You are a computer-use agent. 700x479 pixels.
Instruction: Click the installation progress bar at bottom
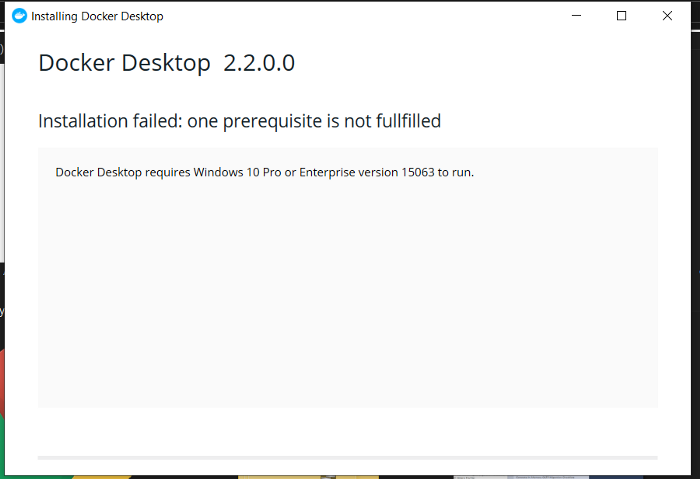pos(347,458)
